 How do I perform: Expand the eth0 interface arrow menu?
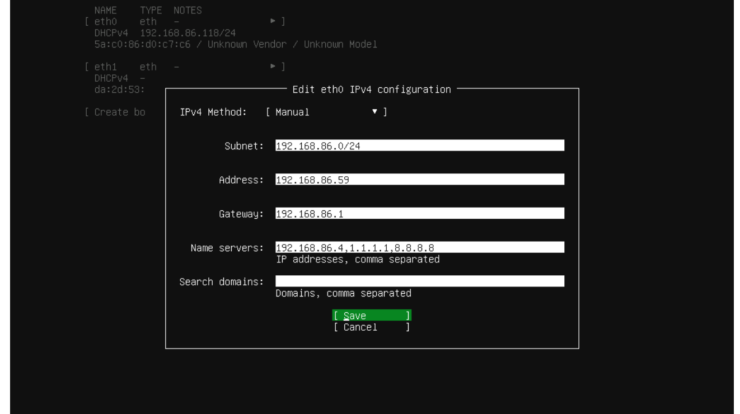coord(274,20)
